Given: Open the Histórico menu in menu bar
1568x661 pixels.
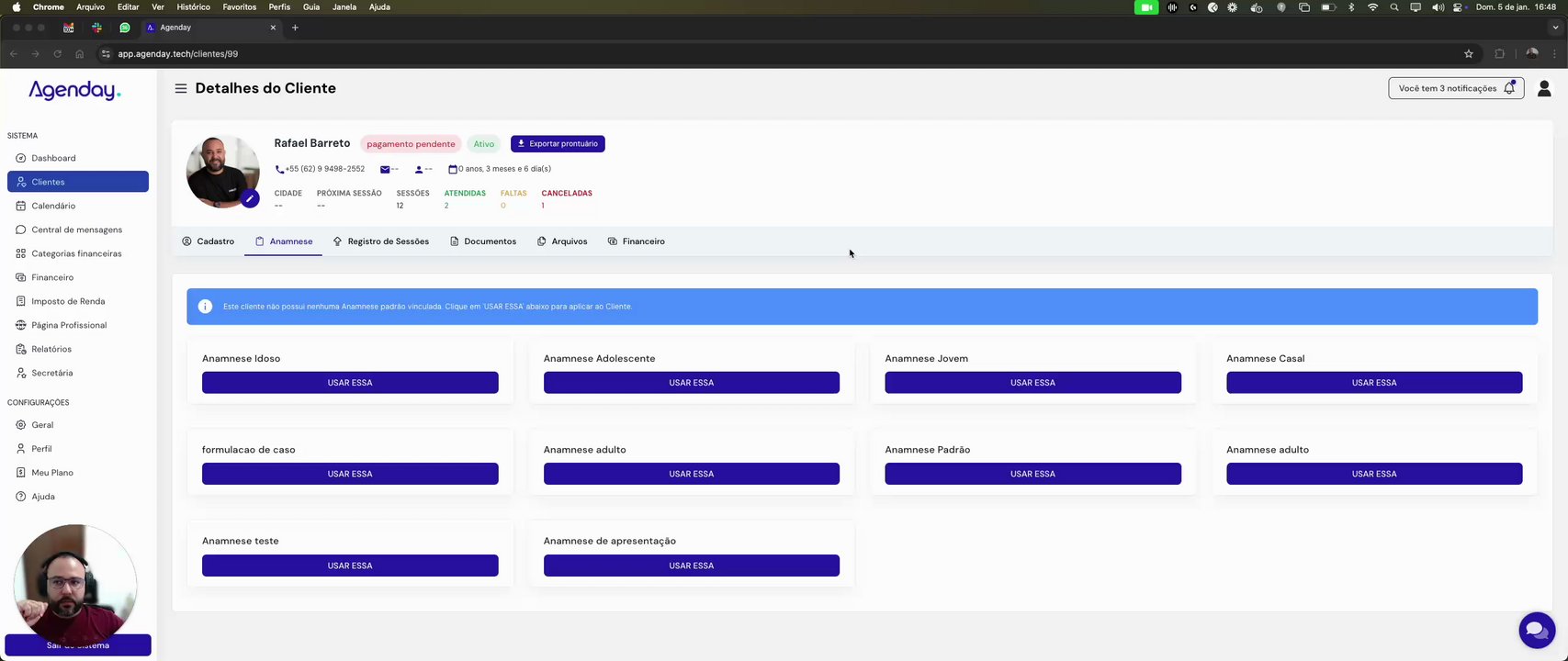Looking at the screenshot, I should 193,6.
